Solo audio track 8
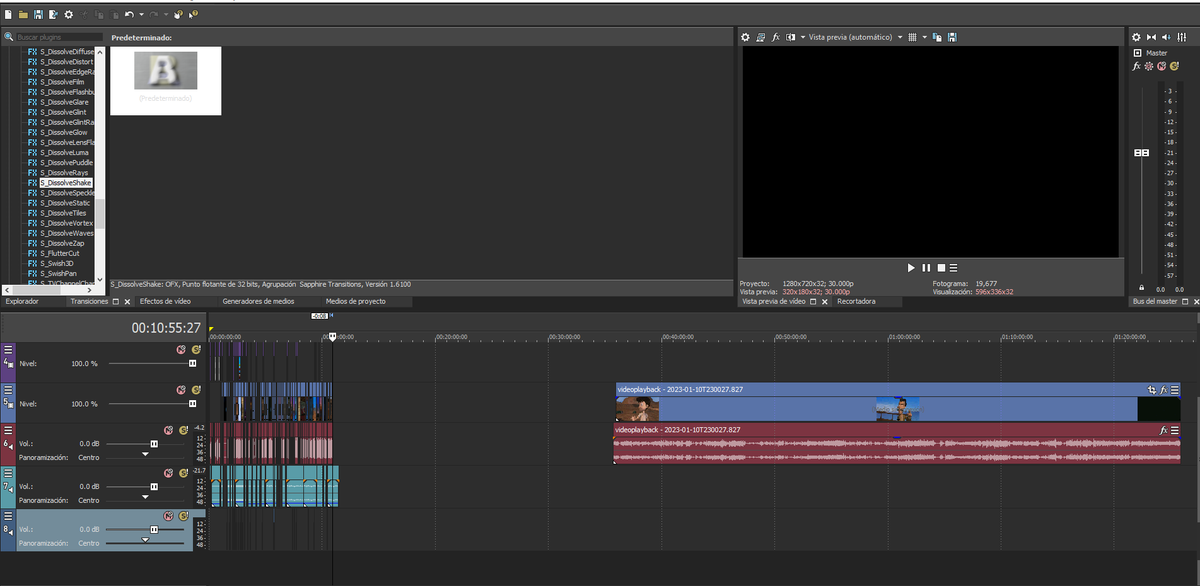This screenshot has height=586, width=1200. point(183,516)
